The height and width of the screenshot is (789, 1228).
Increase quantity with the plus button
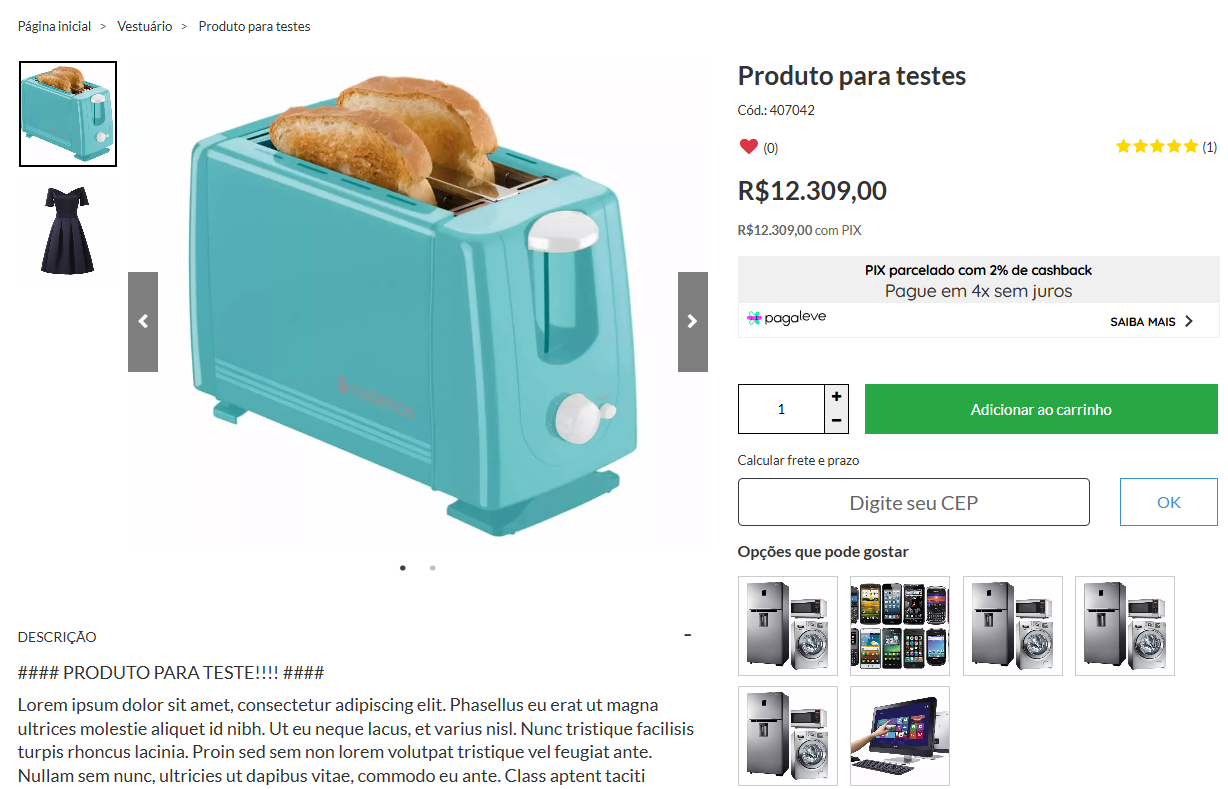pyautogui.click(x=836, y=396)
